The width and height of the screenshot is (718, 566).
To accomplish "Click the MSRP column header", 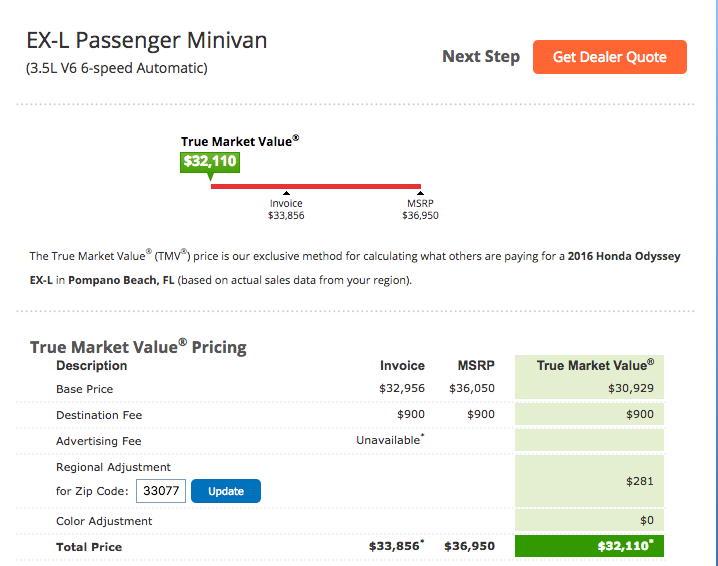I will (x=476, y=365).
